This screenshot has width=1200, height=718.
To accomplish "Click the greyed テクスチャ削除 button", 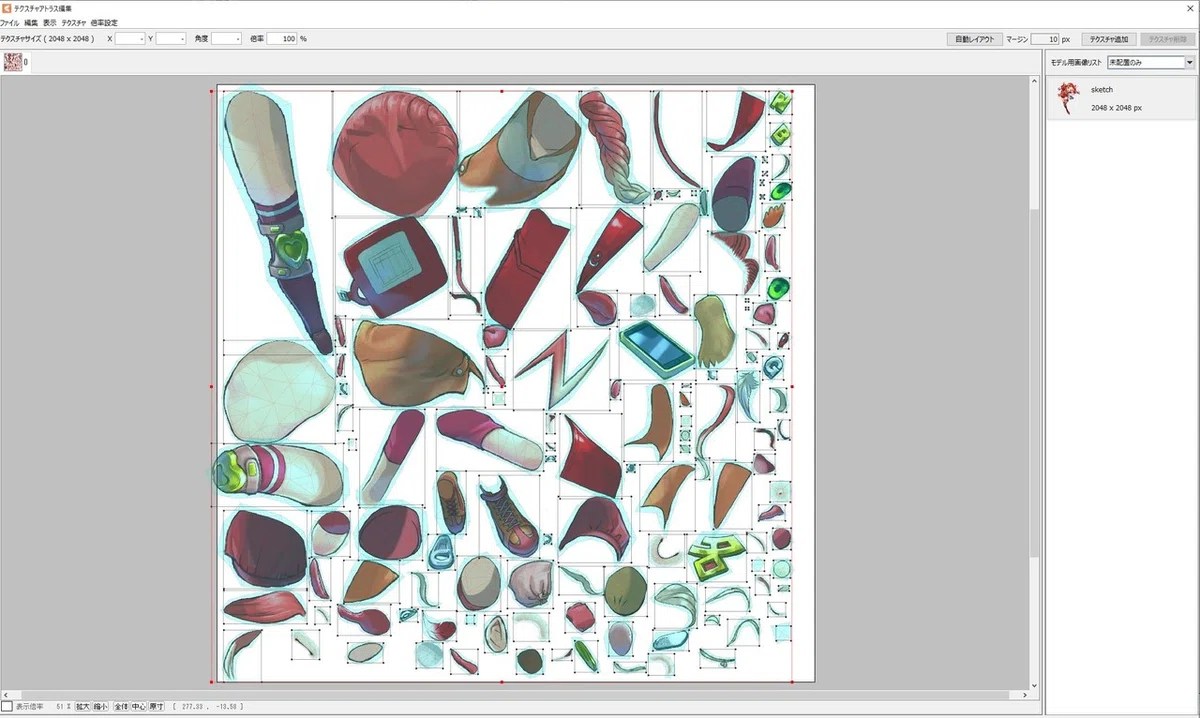I will (x=1168, y=39).
